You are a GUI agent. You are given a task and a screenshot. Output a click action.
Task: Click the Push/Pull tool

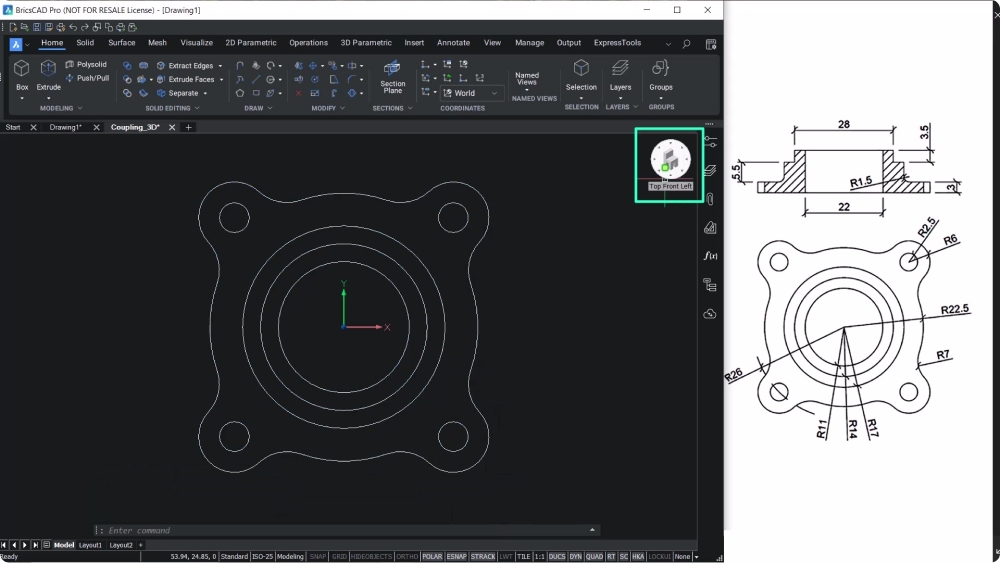[87, 78]
